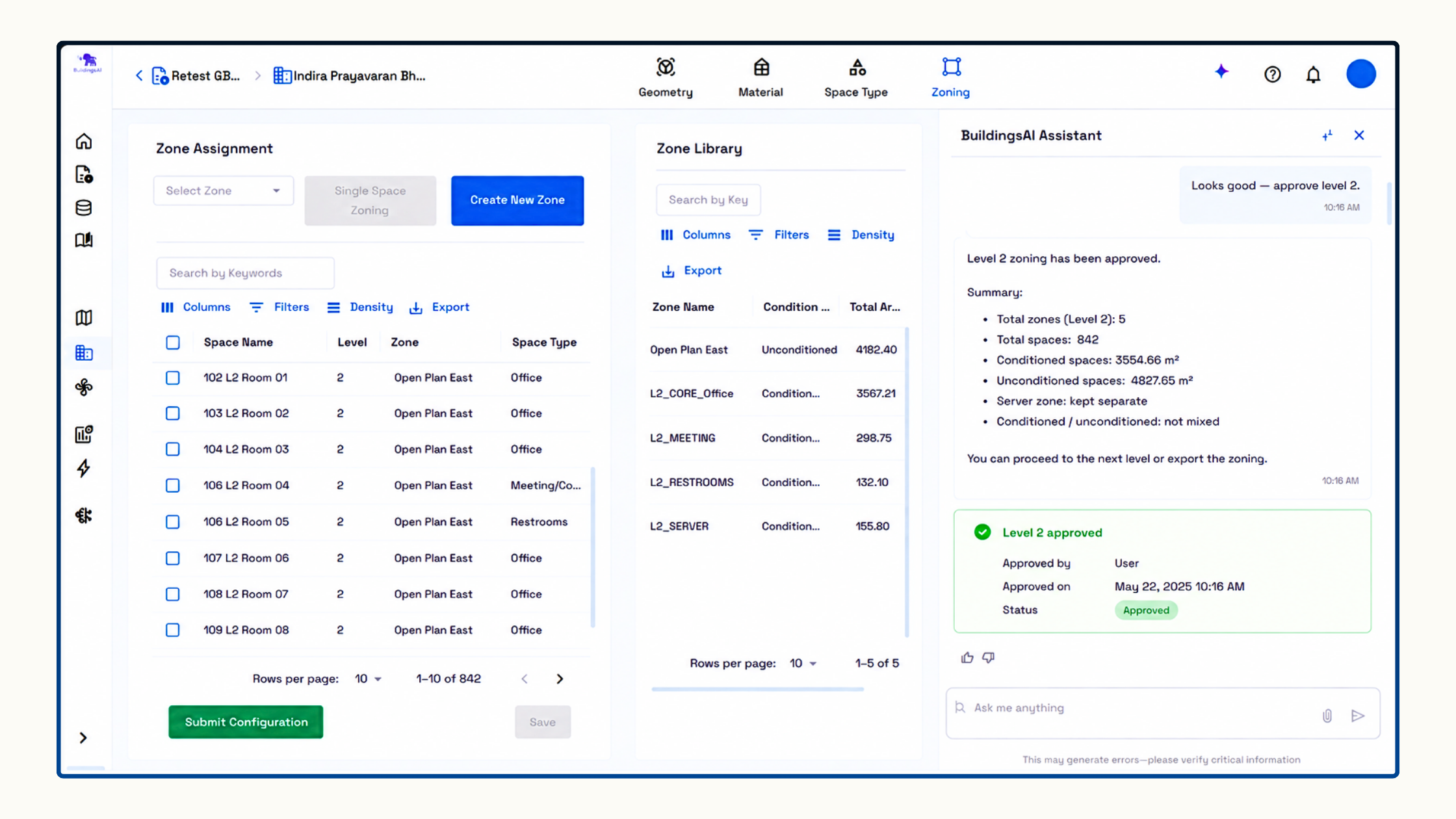
Task: Switch to the Space Type tab
Action: (856, 77)
